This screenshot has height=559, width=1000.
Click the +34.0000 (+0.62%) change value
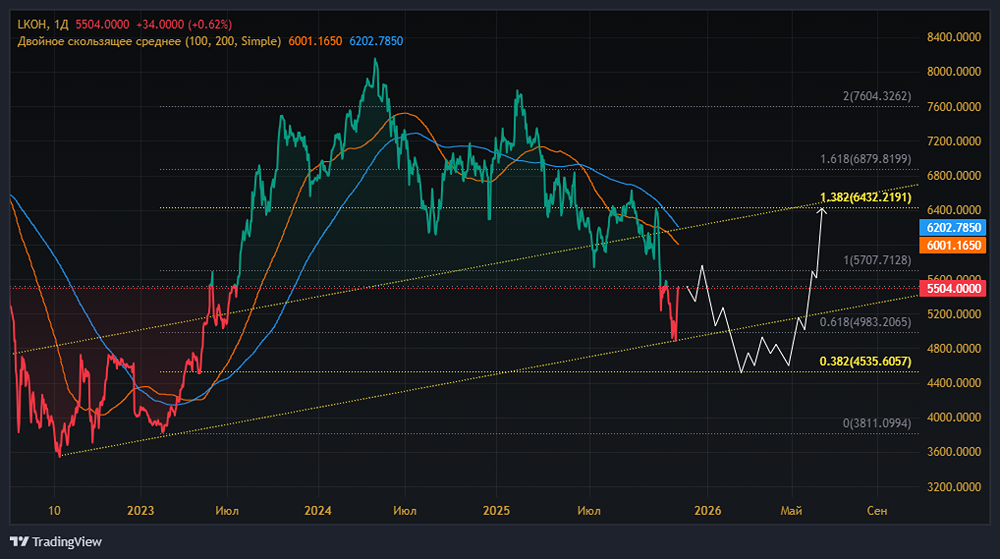point(184,24)
